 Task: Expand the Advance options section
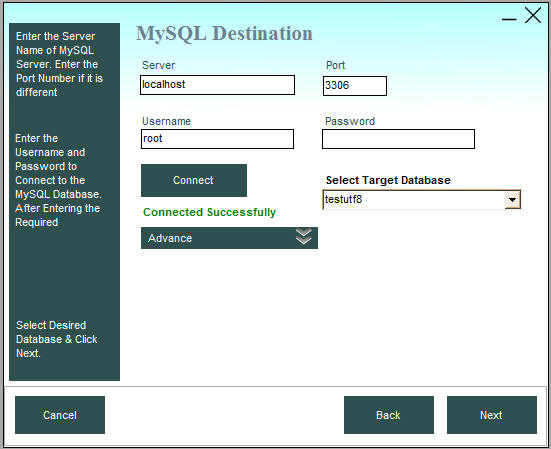pos(229,238)
